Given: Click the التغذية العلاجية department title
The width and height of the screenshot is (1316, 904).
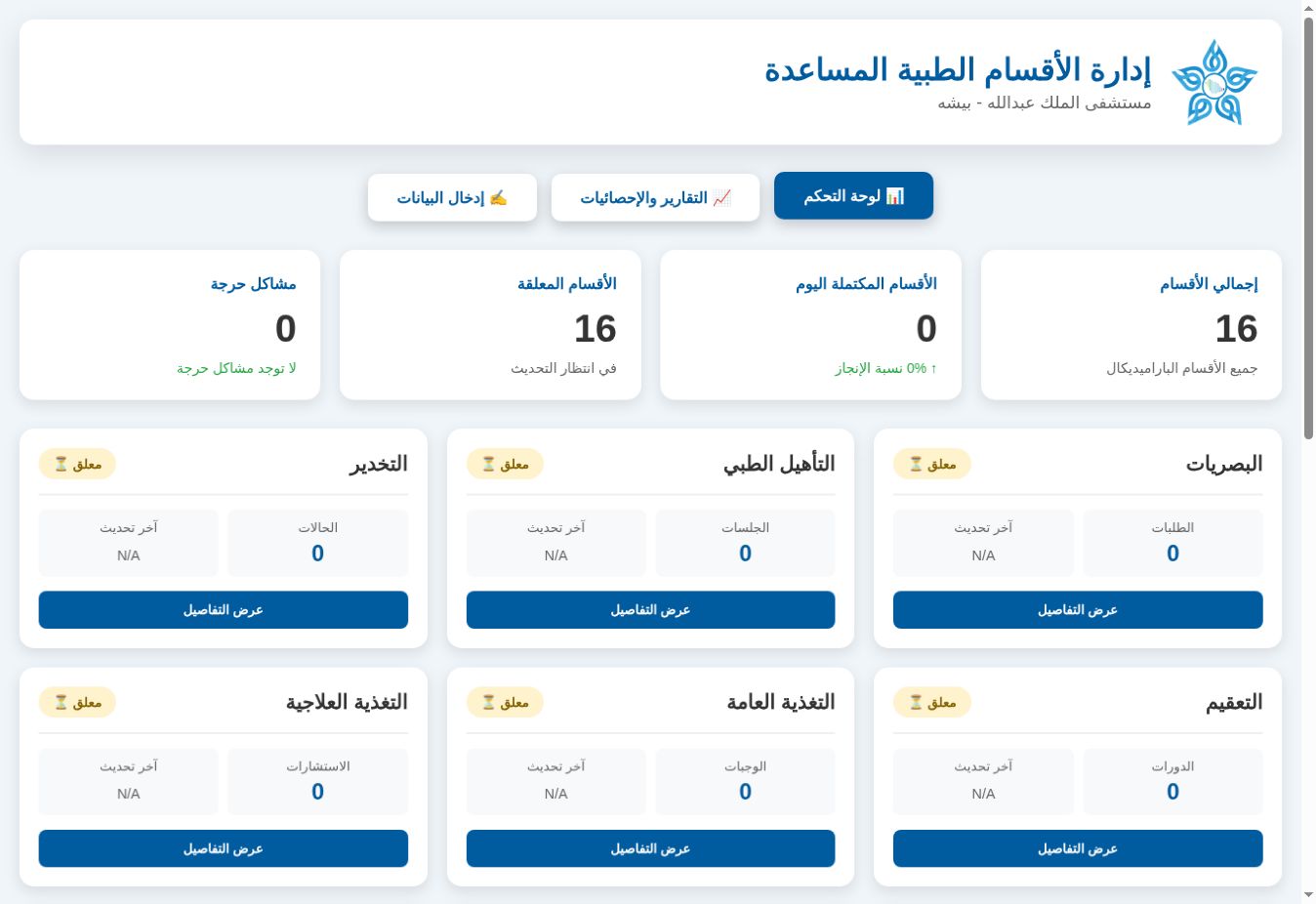Looking at the screenshot, I should pyautogui.click(x=347, y=702).
